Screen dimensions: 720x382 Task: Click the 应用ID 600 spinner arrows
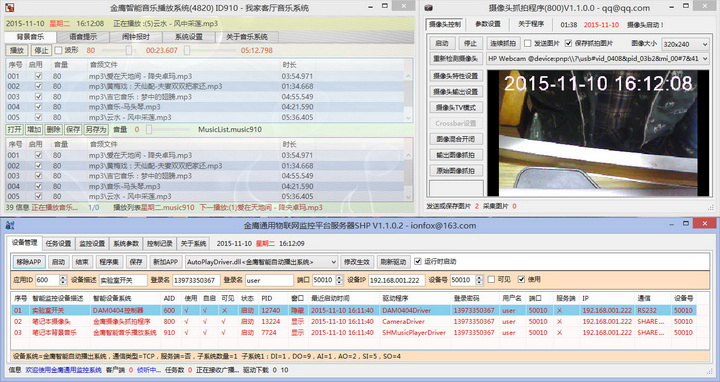tap(63, 280)
